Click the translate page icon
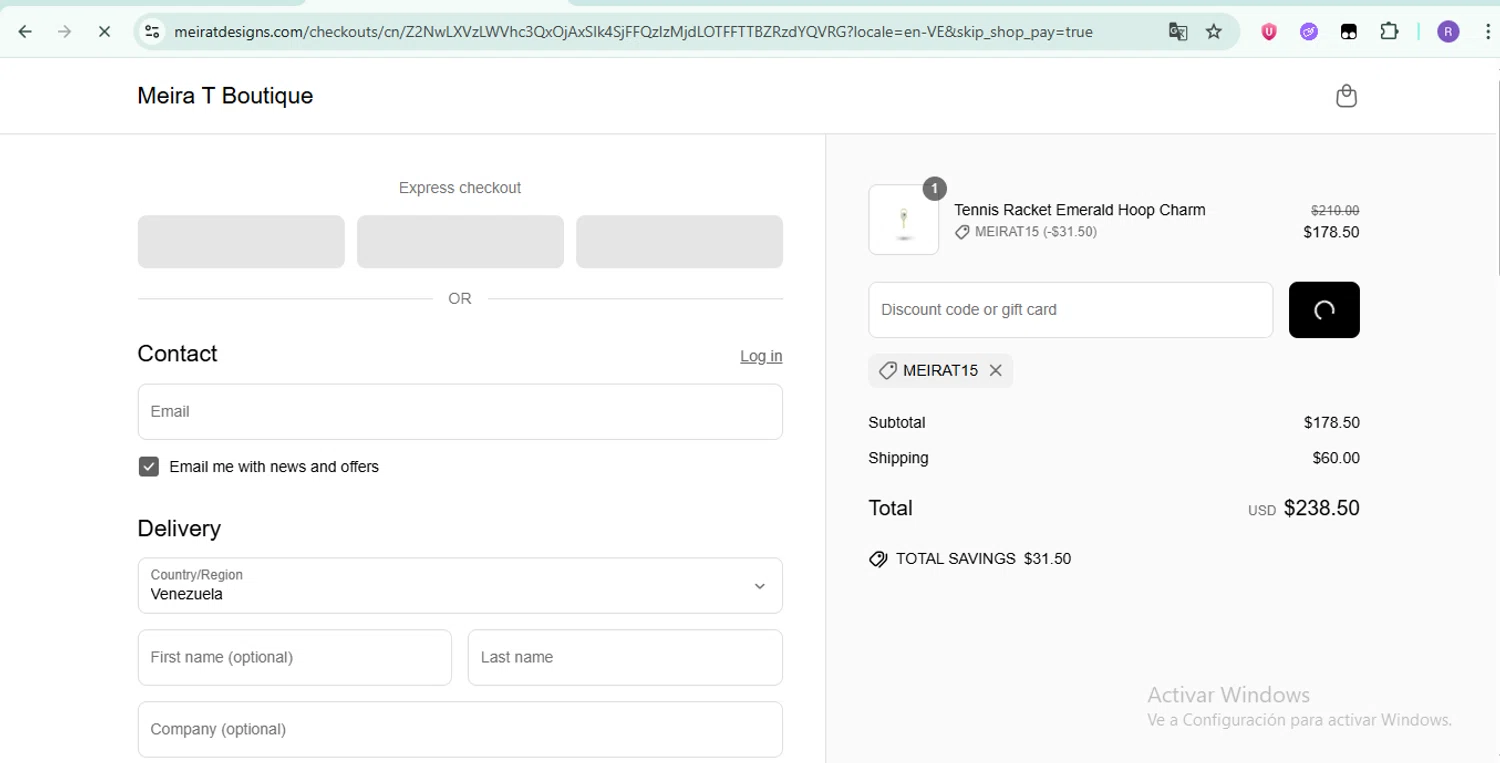Screen dimensions: 1500x763 [1178, 32]
